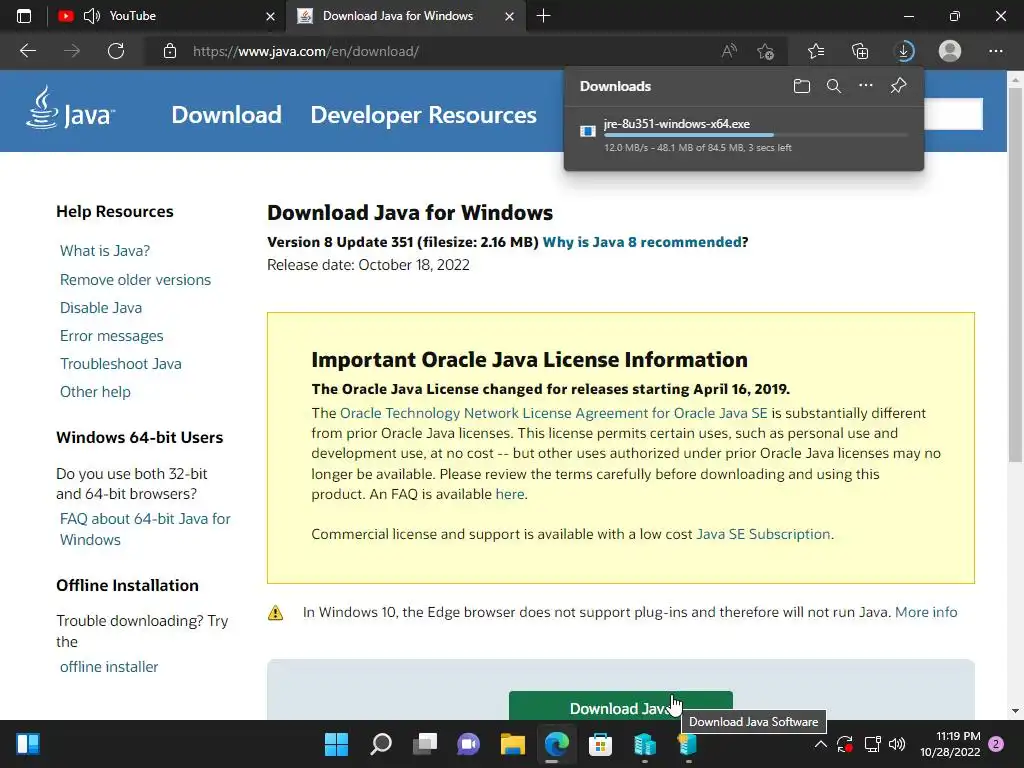Open the Widgets icon on taskbar
The height and width of the screenshot is (768, 1024).
28,744
